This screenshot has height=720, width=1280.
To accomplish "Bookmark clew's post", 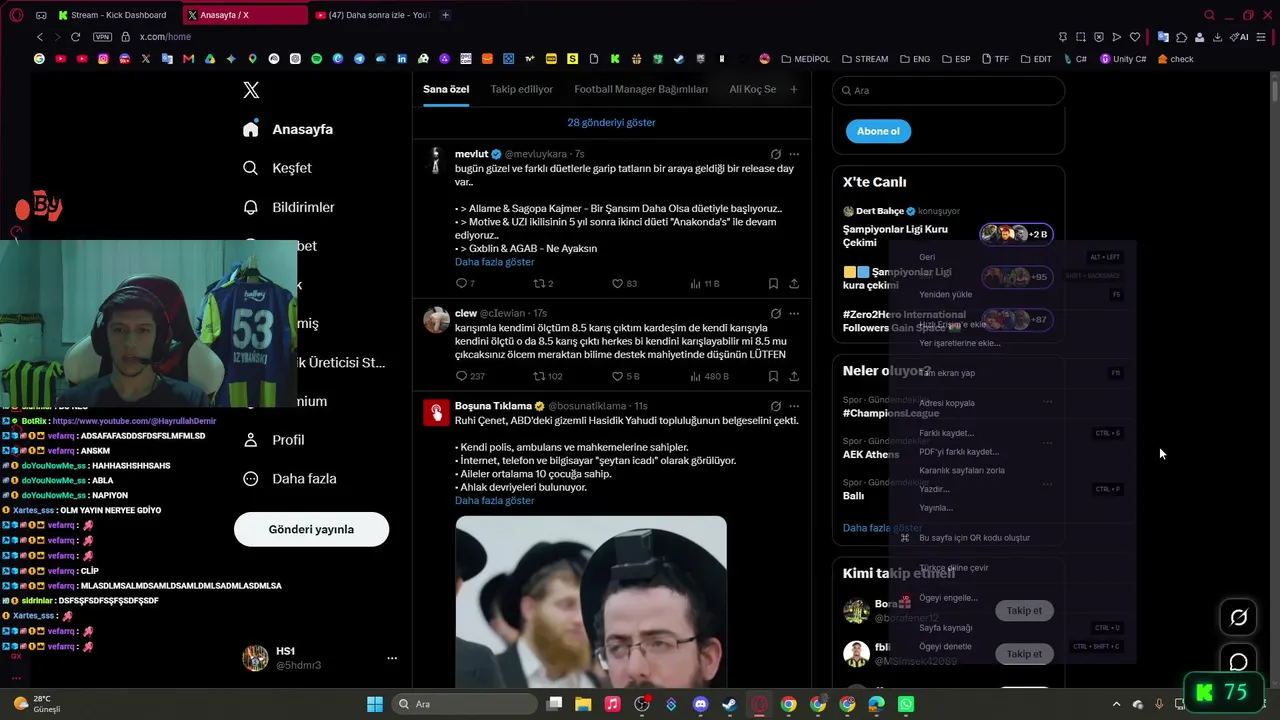I will [773, 376].
